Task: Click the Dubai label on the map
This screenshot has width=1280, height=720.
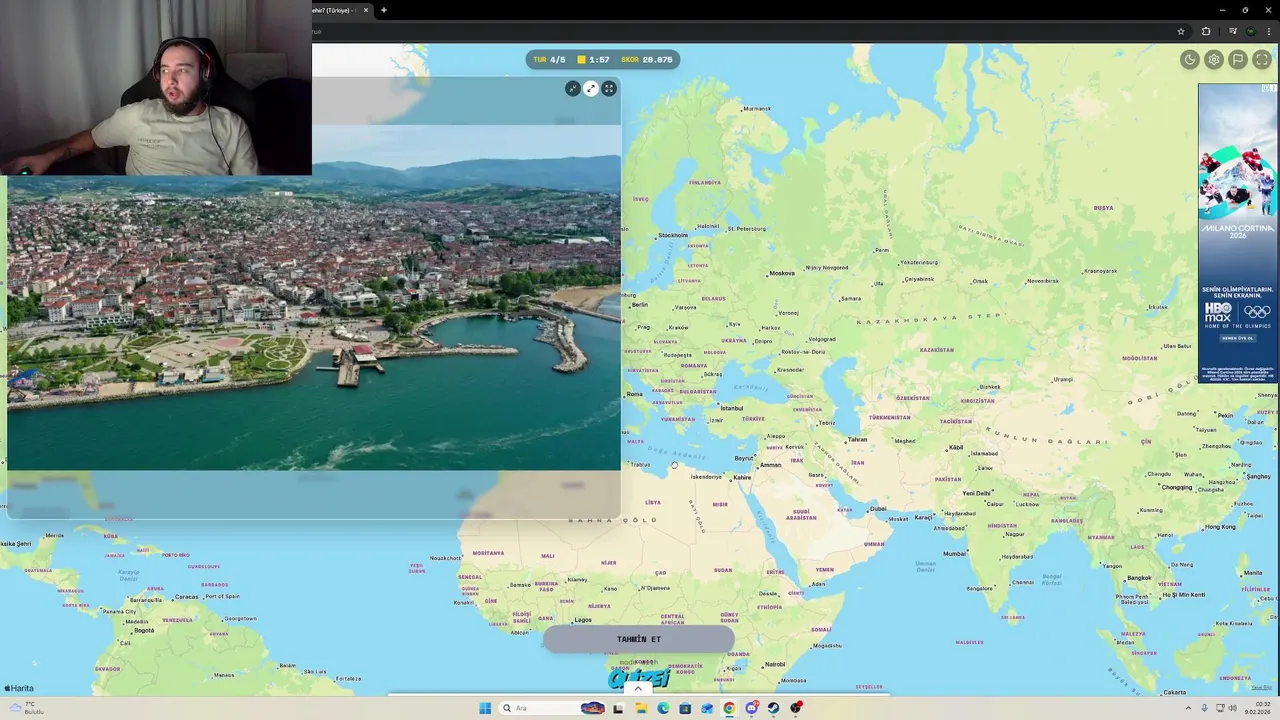Action: click(x=878, y=509)
